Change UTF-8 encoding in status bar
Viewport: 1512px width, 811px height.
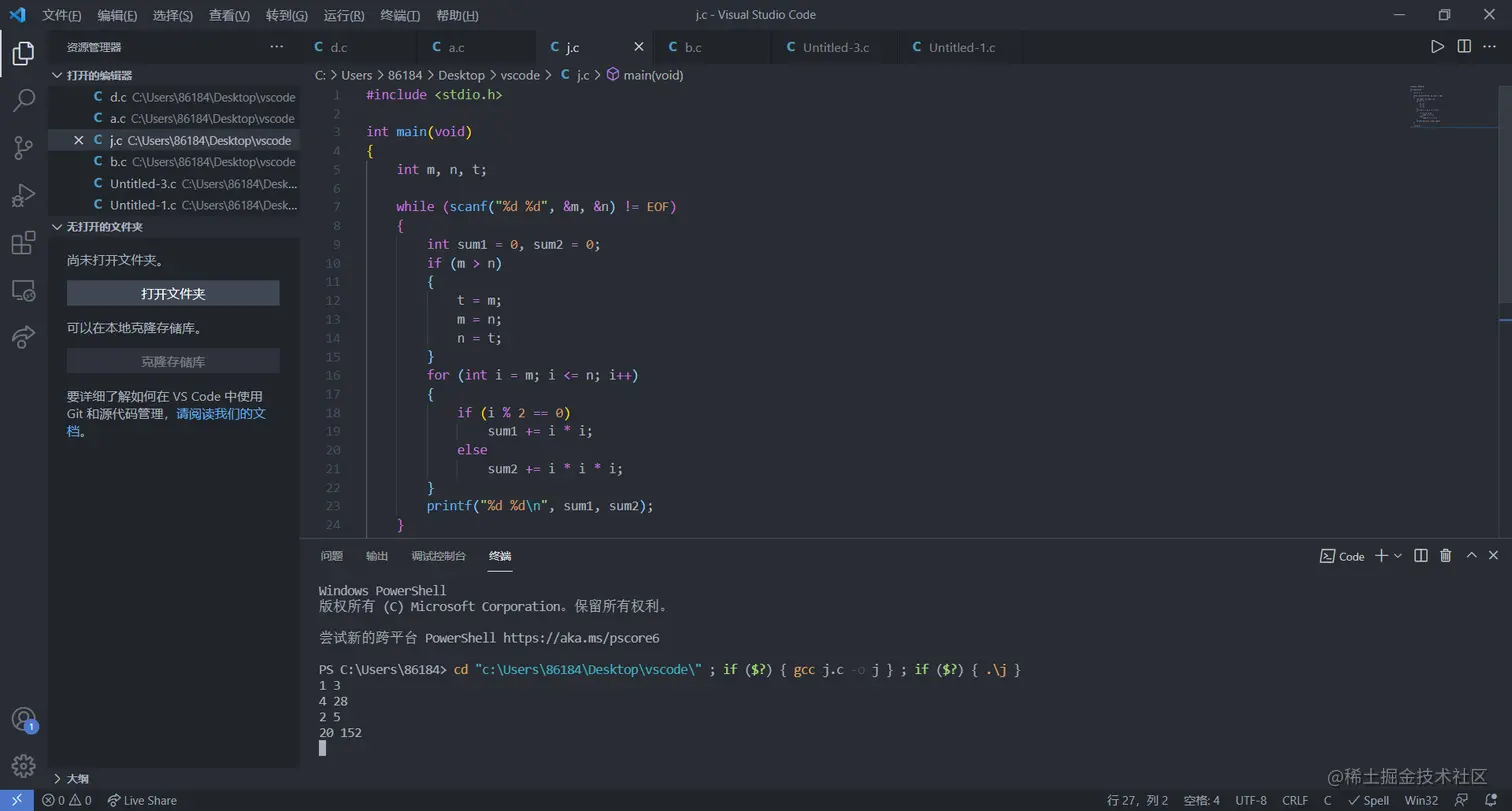1251,800
